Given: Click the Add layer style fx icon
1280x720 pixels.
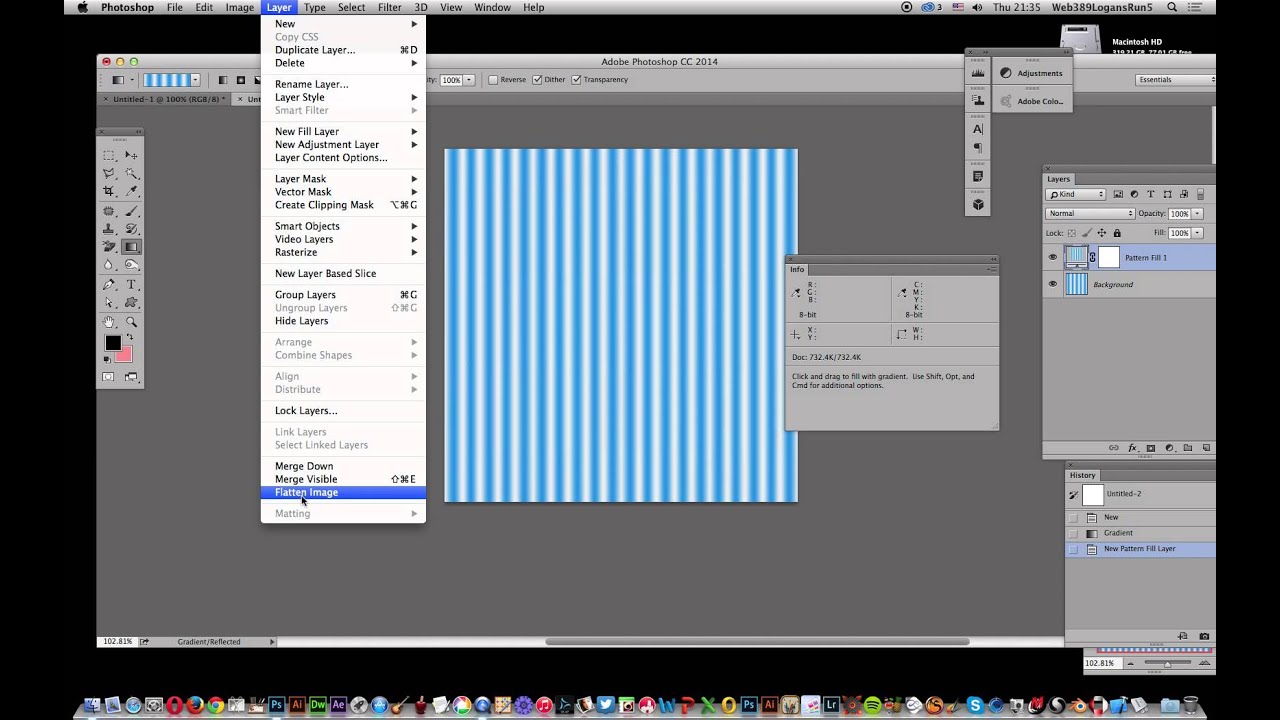Looking at the screenshot, I should pyautogui.click(x=1132, y=448).
